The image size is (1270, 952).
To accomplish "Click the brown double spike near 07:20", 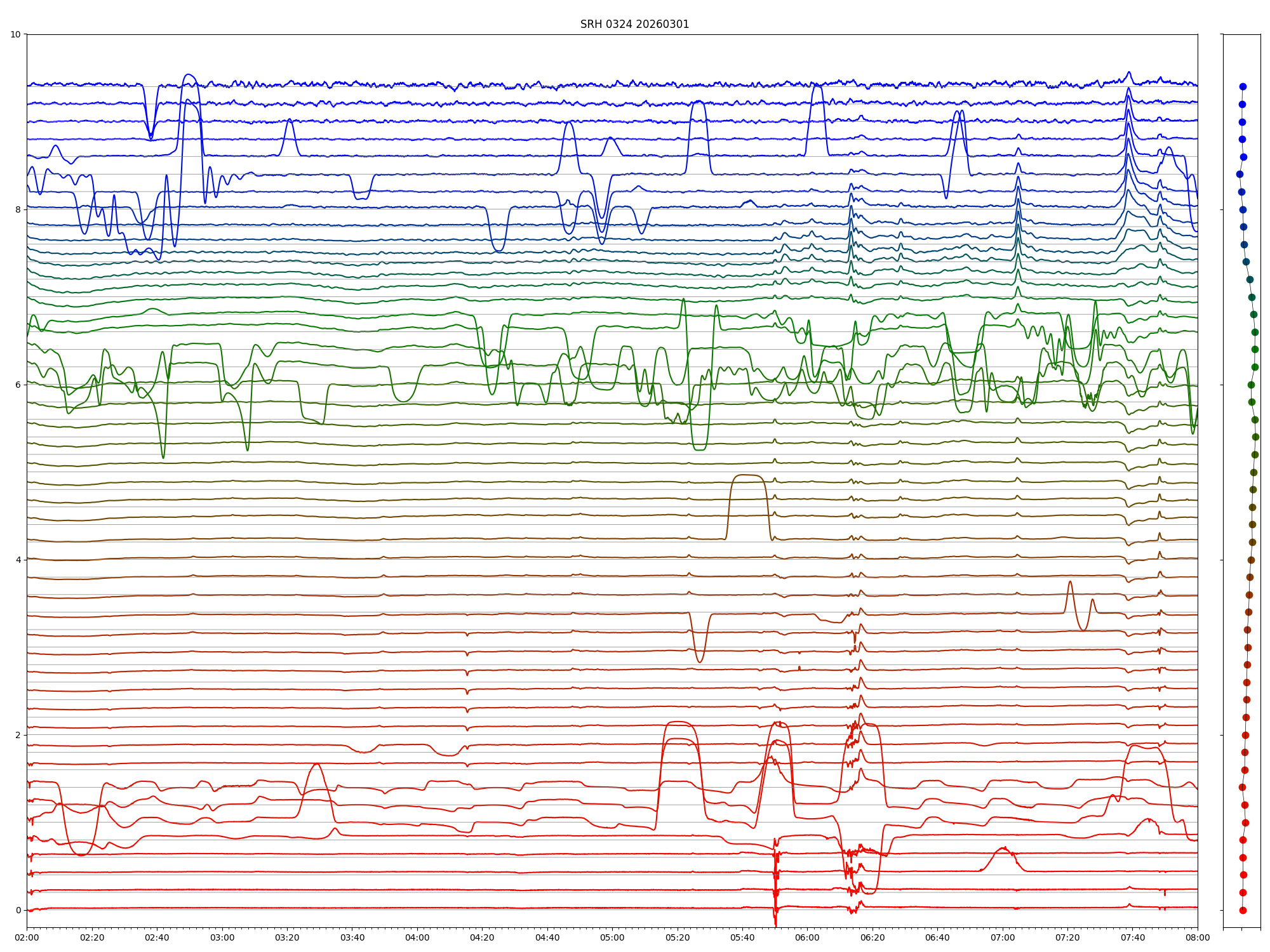I will (1071, 583).
